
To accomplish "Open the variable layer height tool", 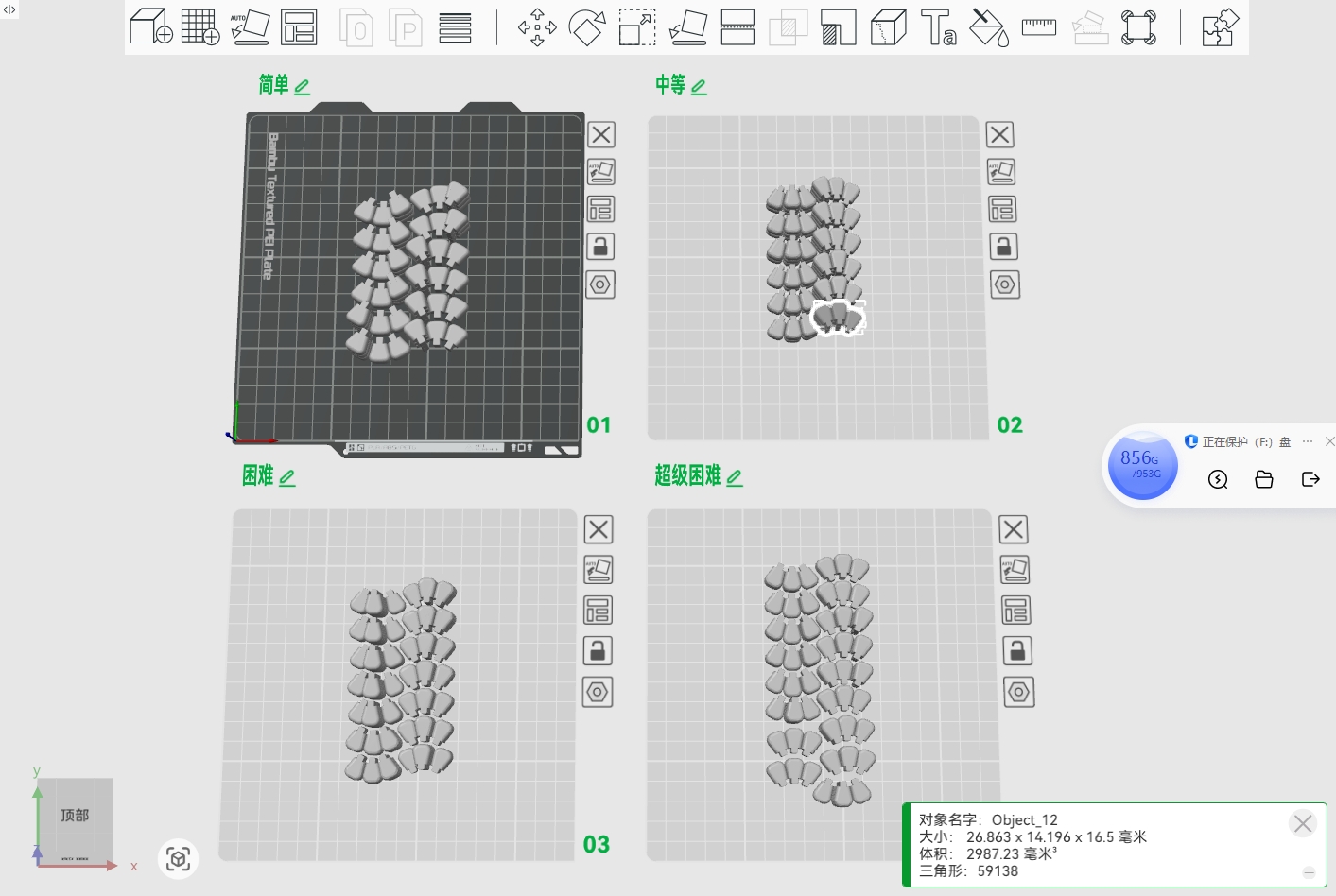I will (455, 26).
